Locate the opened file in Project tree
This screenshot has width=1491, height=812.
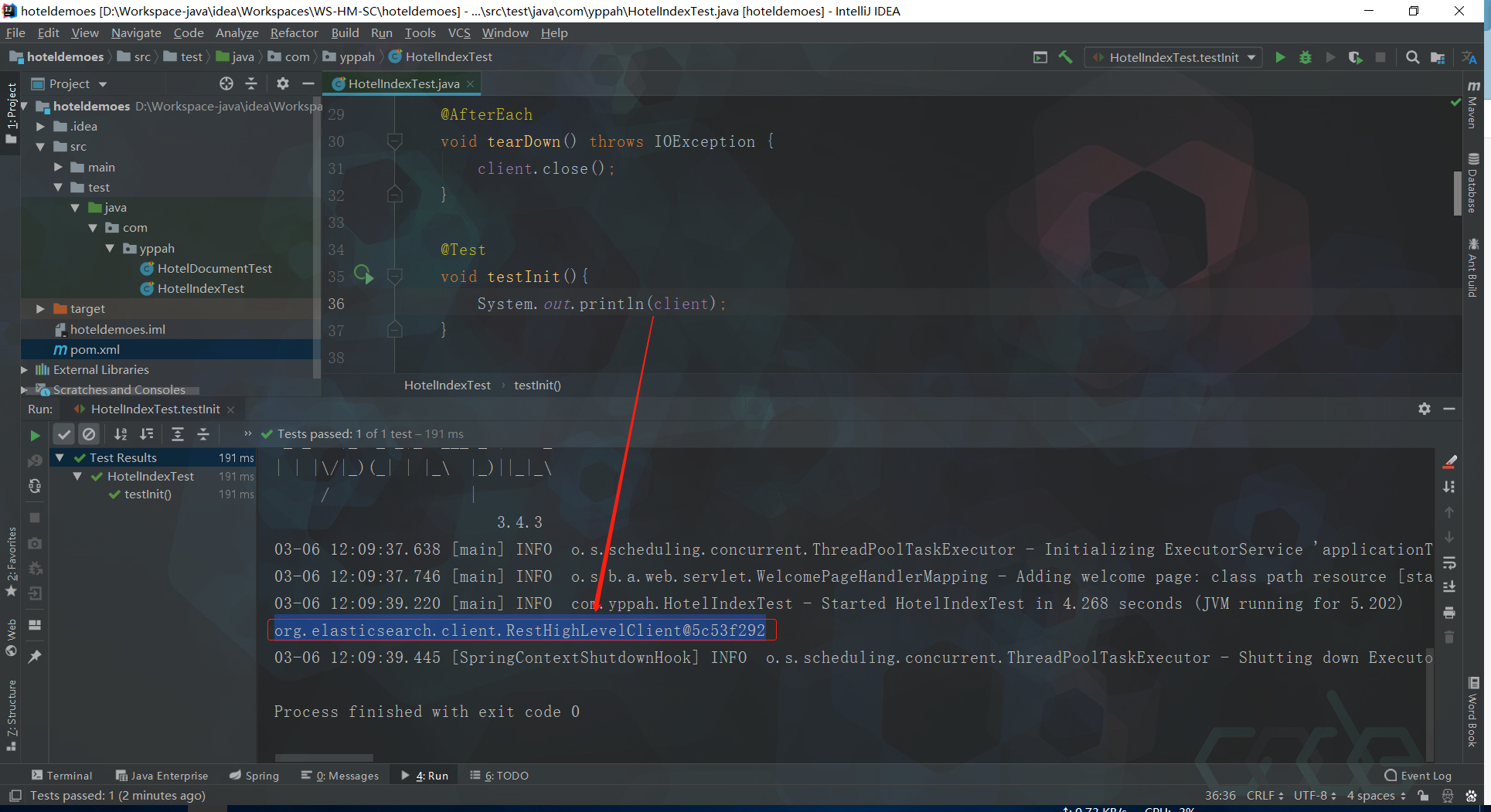click(x=226, y=83)
